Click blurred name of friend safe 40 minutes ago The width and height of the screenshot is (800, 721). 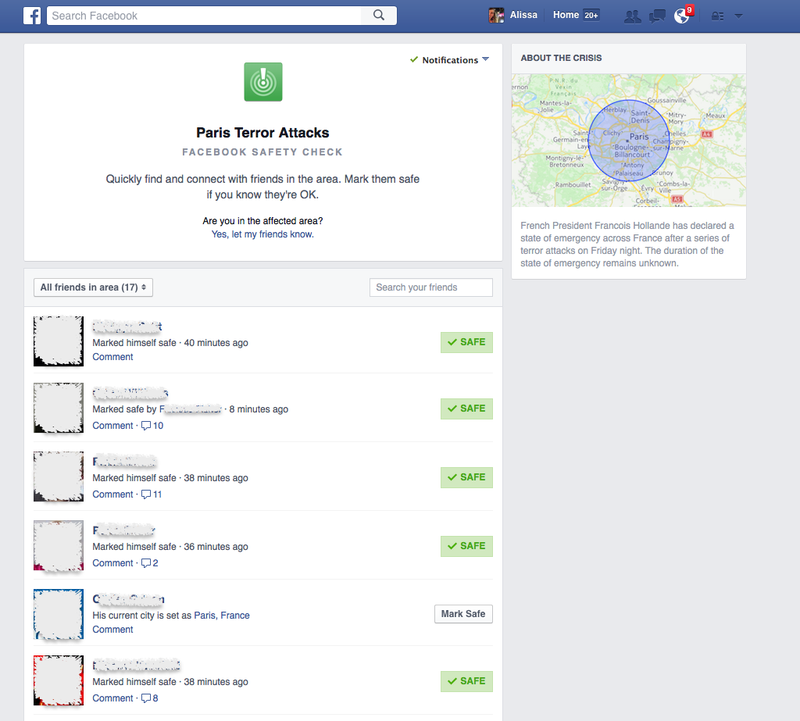127,326
